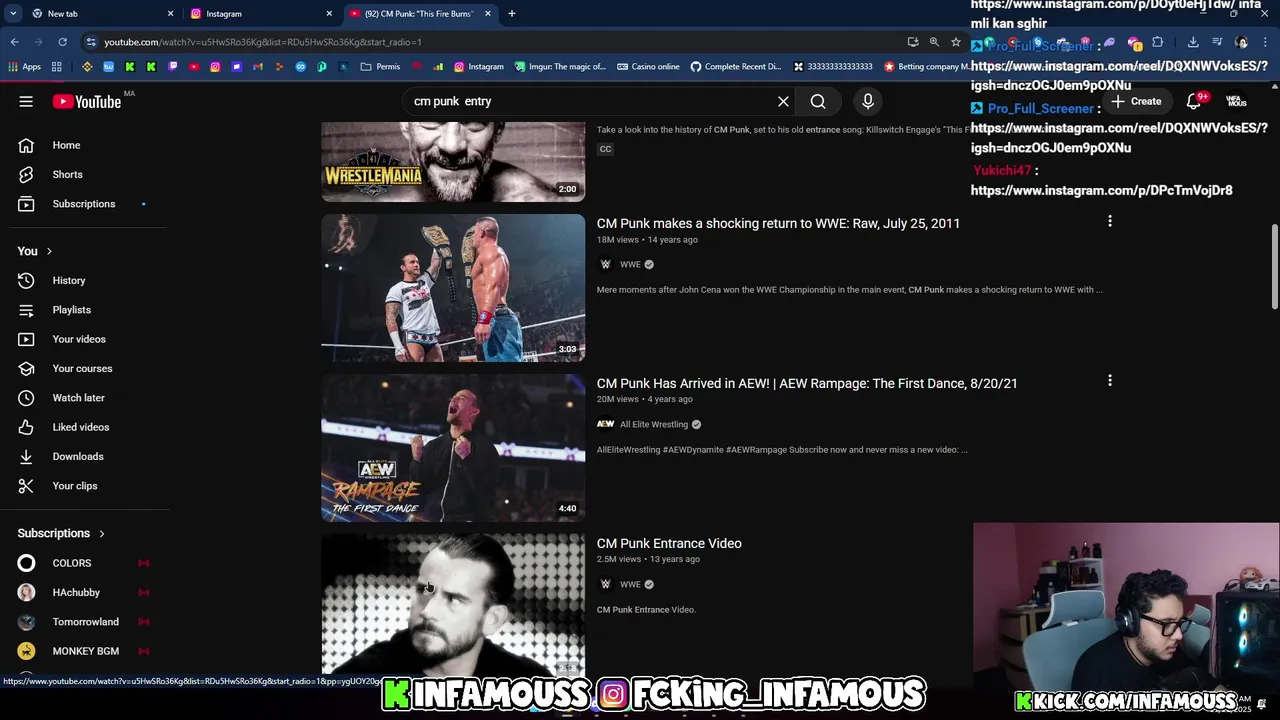Visit WWE channel under shocking return video

click(x=630, y=264)
